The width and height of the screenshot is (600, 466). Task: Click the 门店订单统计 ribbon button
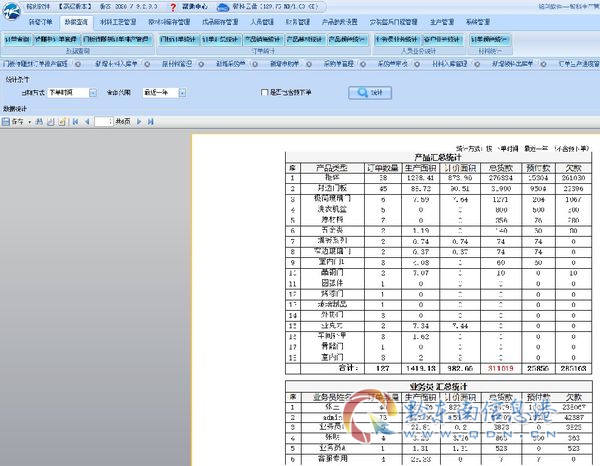tap(178, 39)
